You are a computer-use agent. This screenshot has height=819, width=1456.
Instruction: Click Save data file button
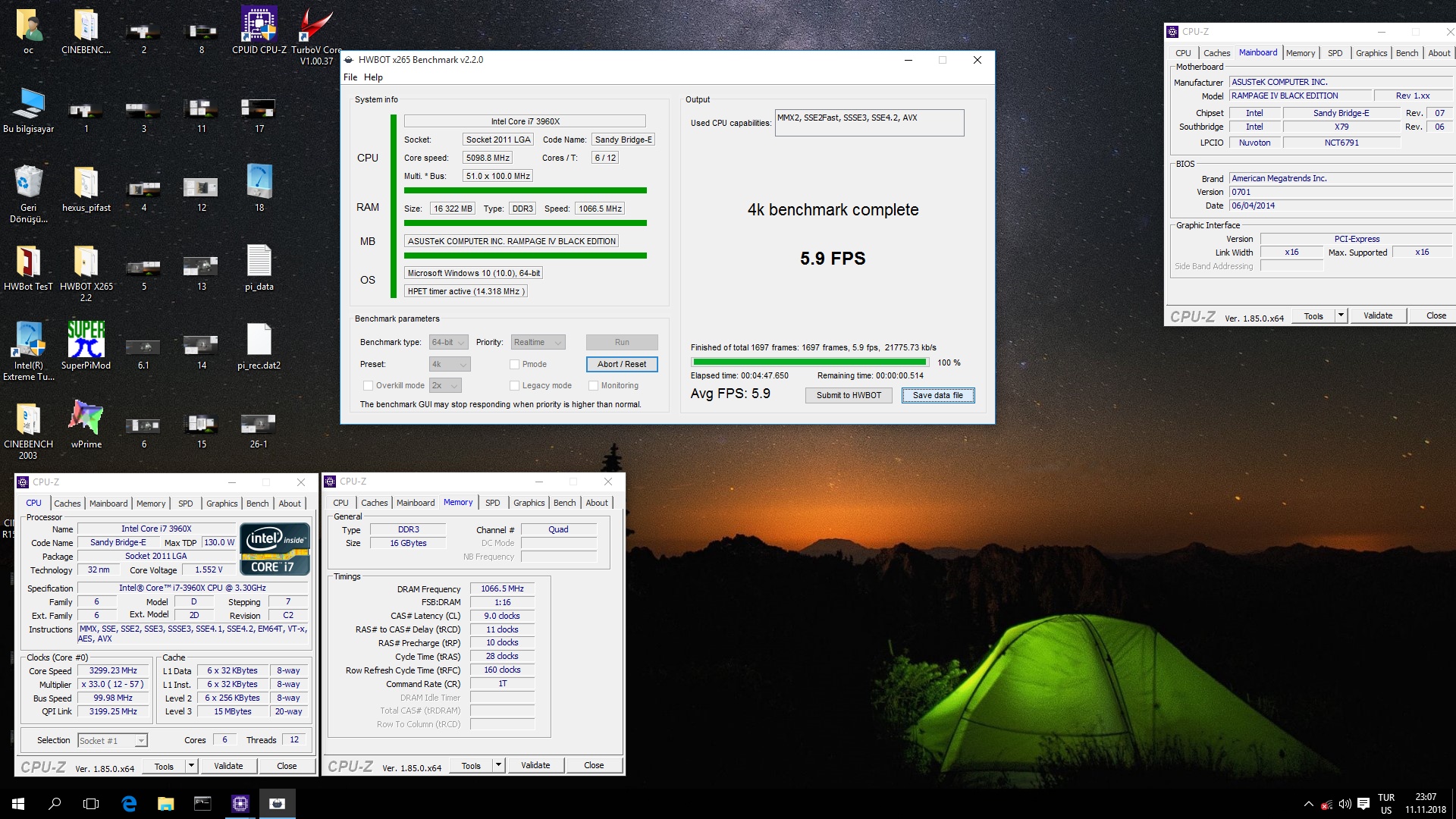pyautogui.click(x=938, y=395)
